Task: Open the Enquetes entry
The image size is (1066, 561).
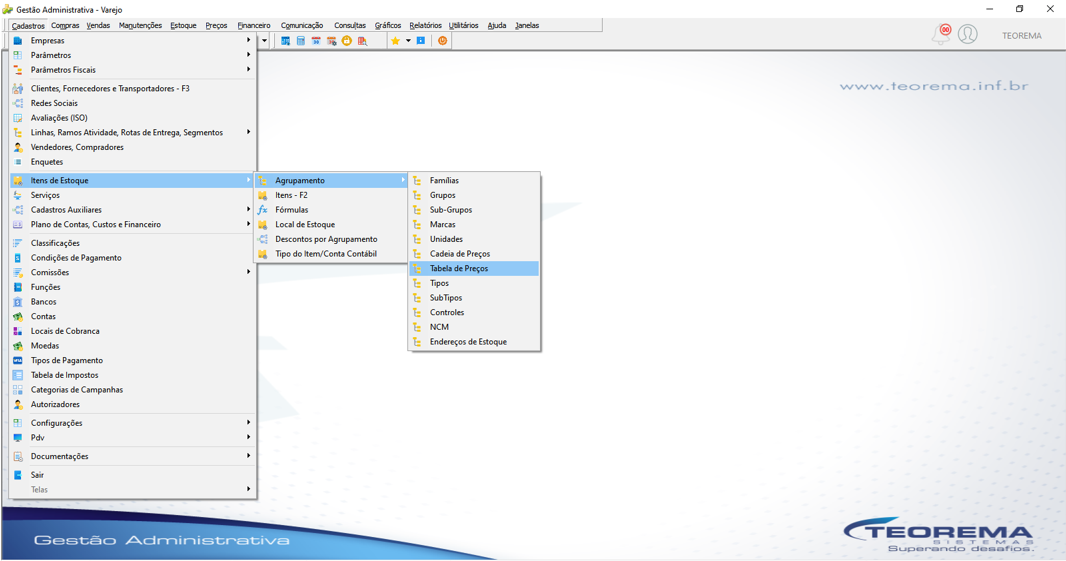Action: 133,162
